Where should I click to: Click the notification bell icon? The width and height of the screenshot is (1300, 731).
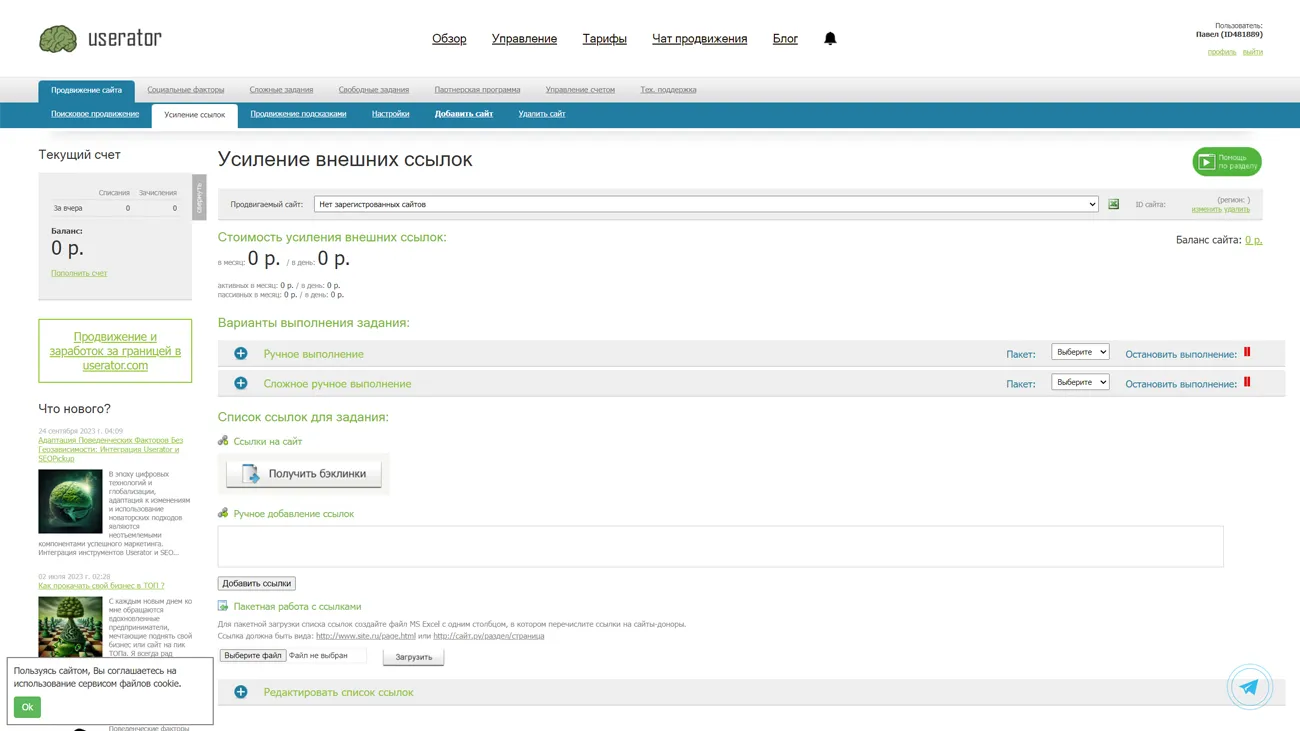(830, 39)
